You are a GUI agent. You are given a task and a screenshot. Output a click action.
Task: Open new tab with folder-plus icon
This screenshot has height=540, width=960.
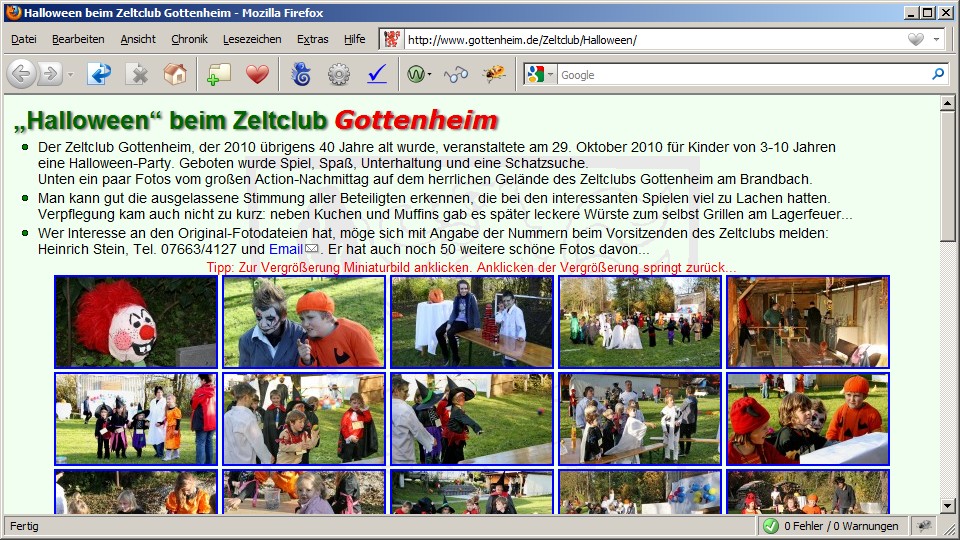point(219,74)
